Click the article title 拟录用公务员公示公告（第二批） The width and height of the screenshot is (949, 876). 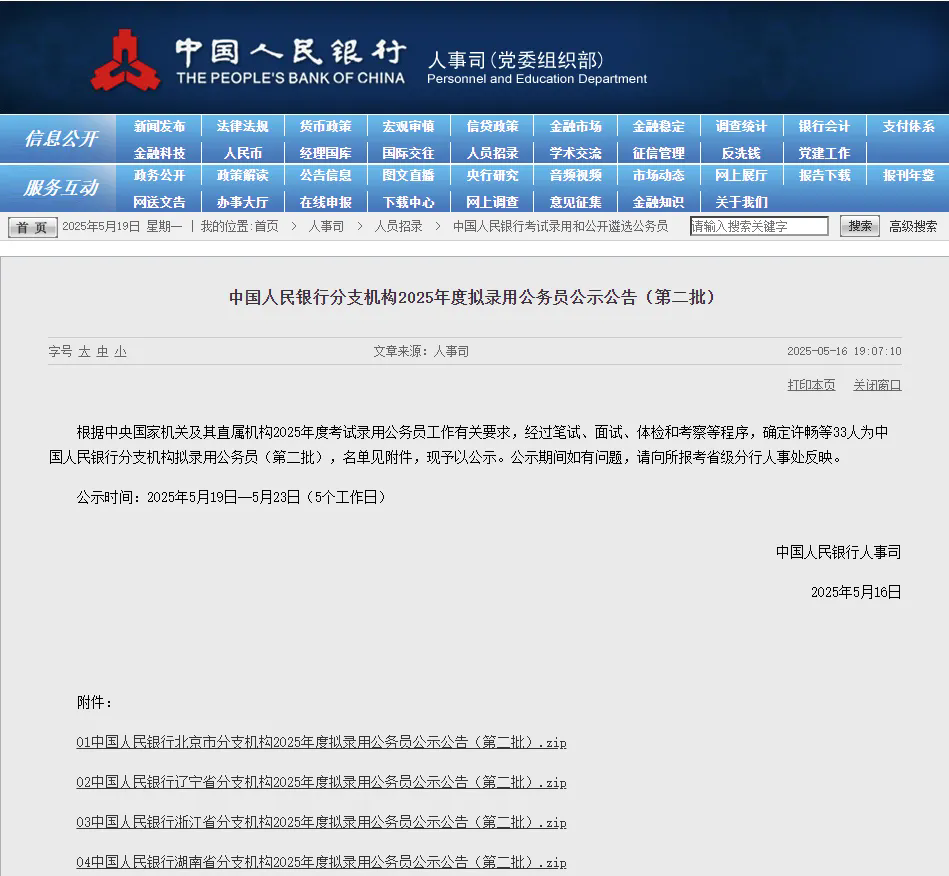point(472,297)
